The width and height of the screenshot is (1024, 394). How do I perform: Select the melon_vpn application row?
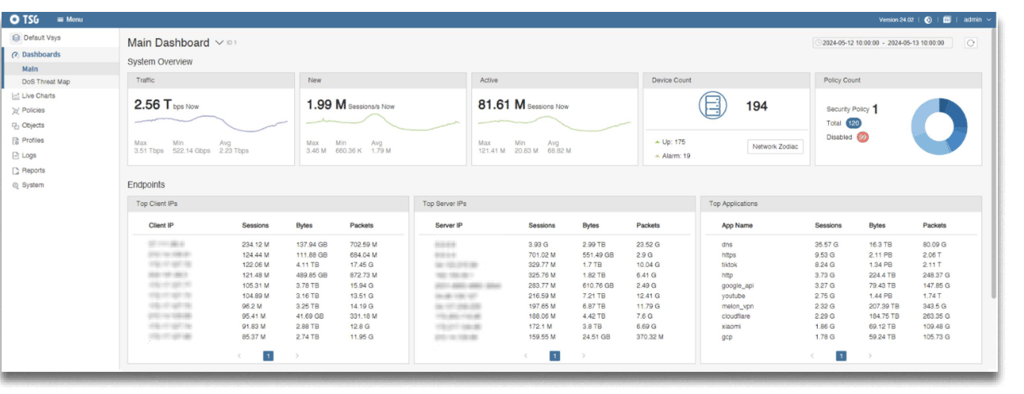[841, 306]
